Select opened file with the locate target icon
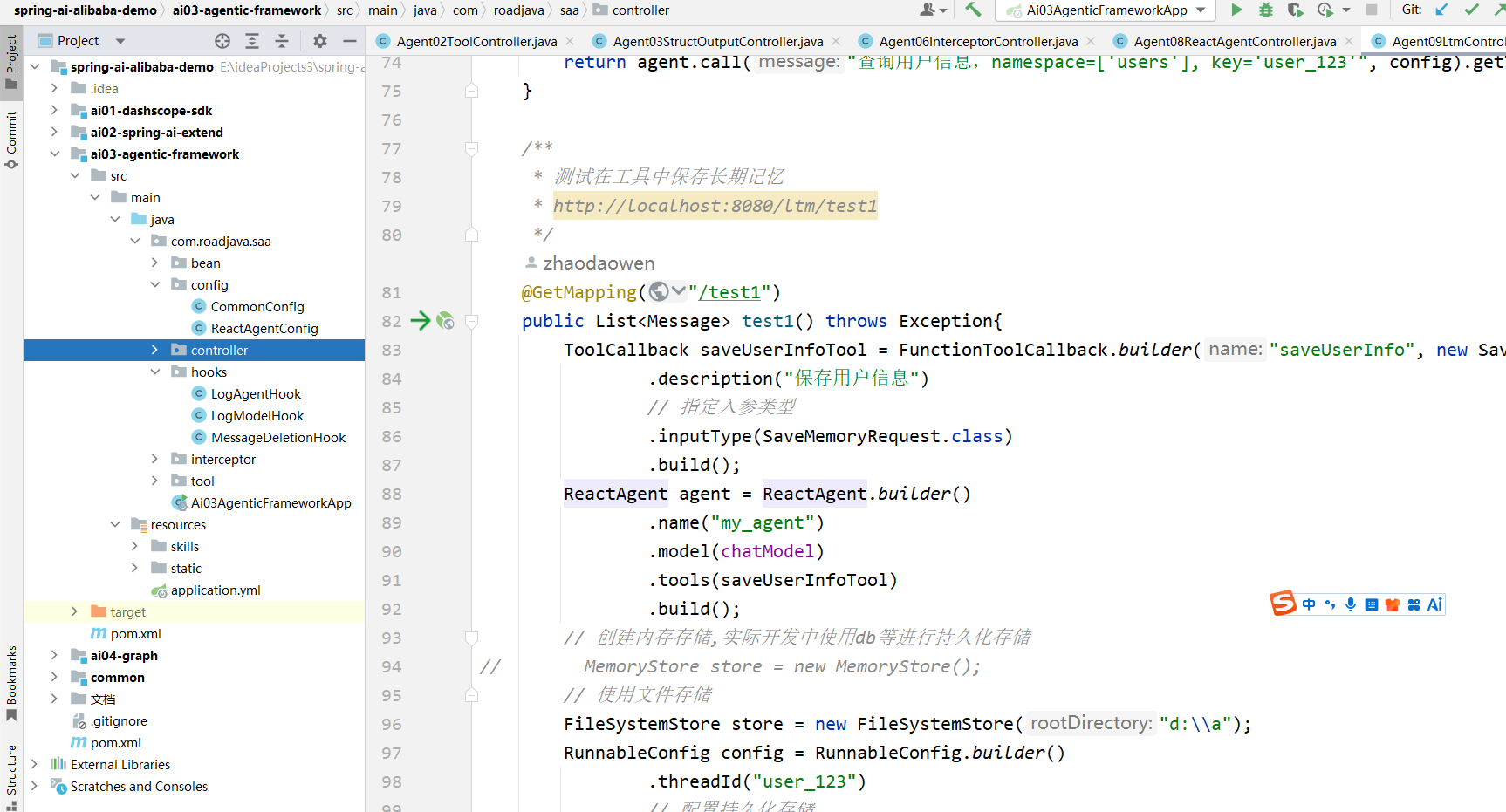1506x812 pixels. tap(222, 41)
